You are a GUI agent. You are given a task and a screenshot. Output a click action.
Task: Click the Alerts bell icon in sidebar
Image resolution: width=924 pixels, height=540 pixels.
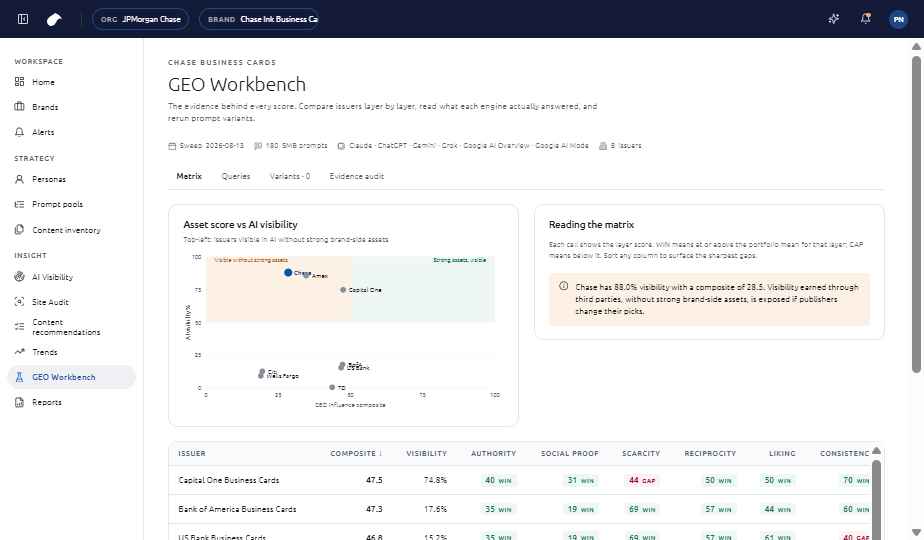19,132
